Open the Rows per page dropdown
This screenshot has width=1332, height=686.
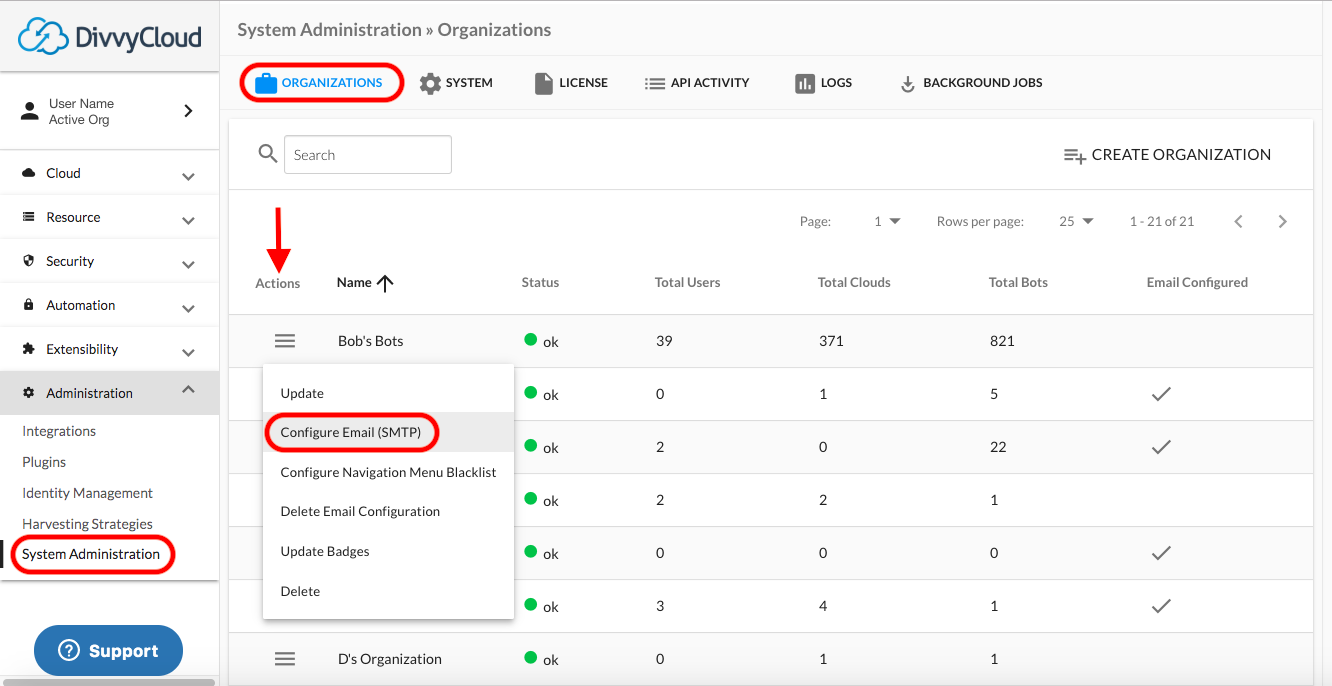pos(1076,221)
